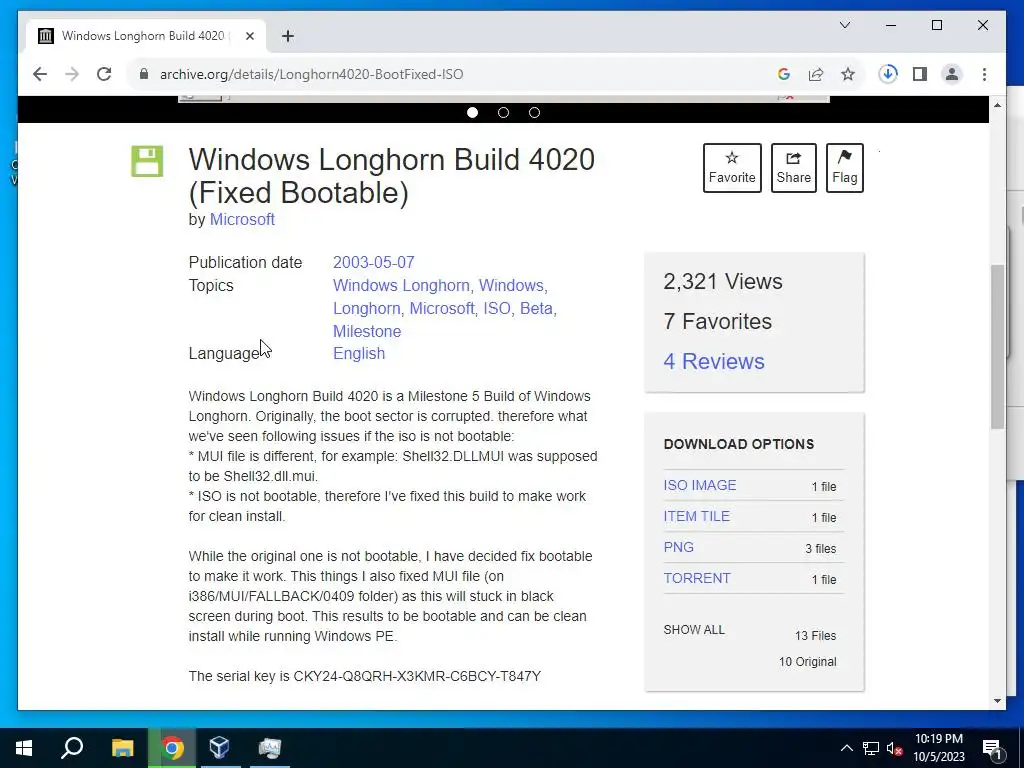This screenshot has height=768, width=1024.
Task: Toggle the Chrome side panel icon
Action: pos(920,74)
